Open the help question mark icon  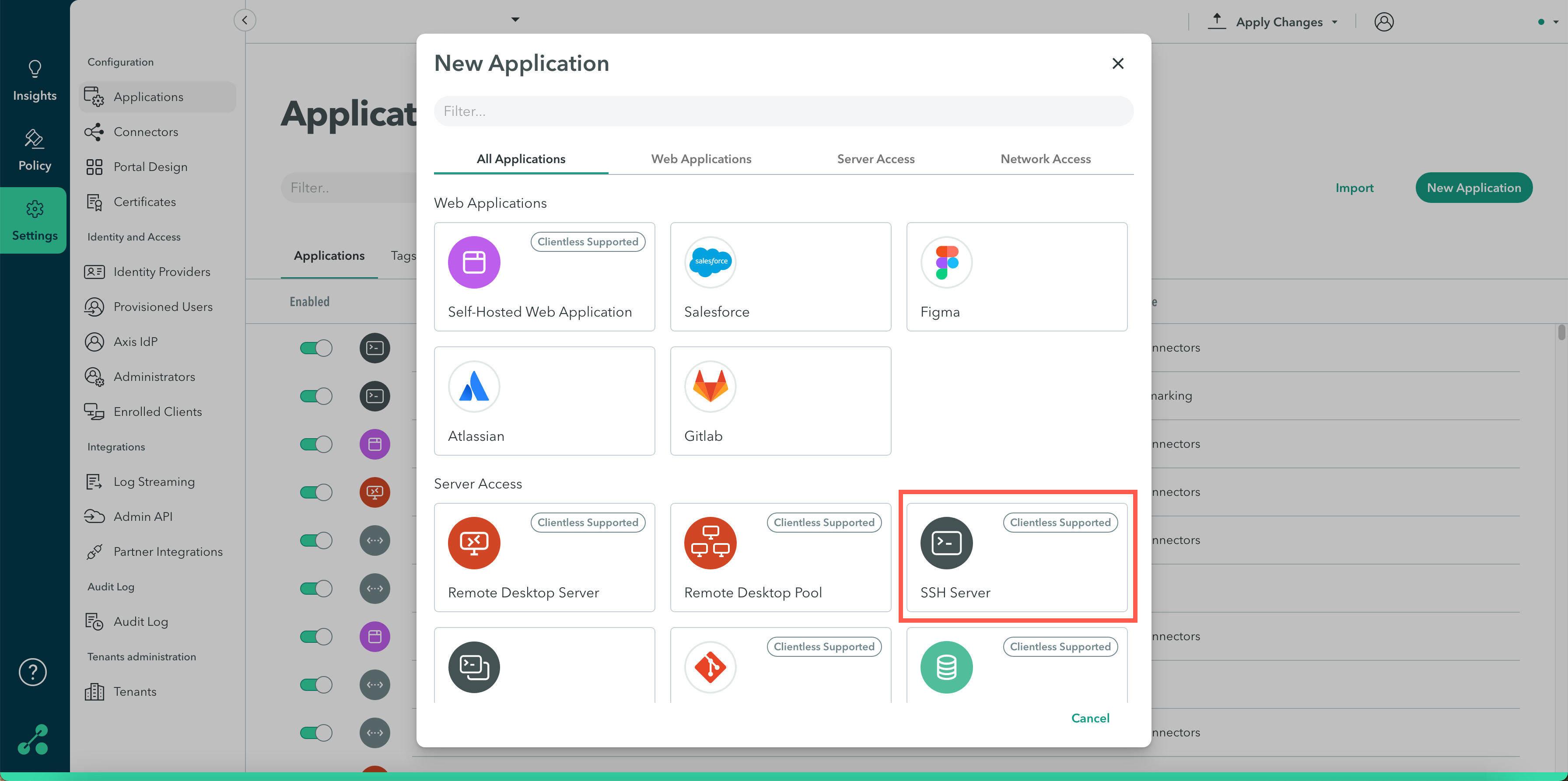(33, 672)
